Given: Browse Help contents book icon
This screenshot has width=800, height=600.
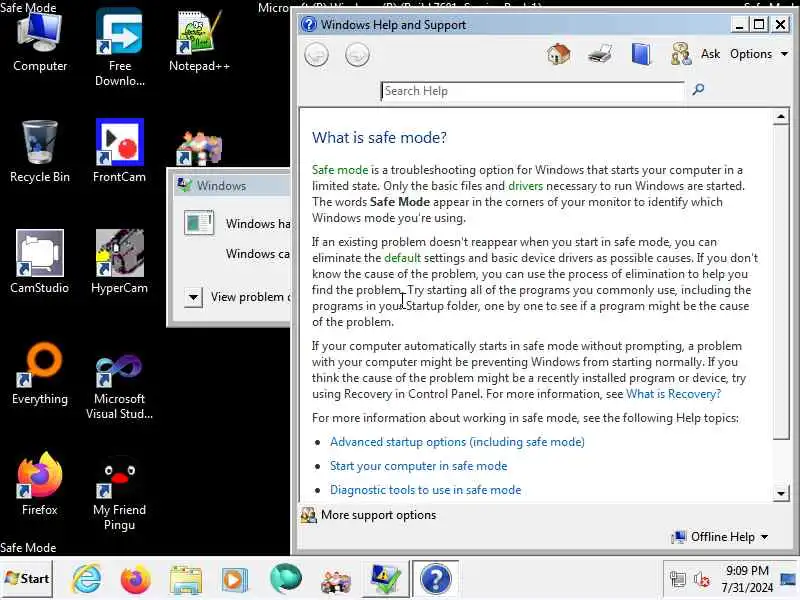Looking at the screenshot, I should [641, 54].
